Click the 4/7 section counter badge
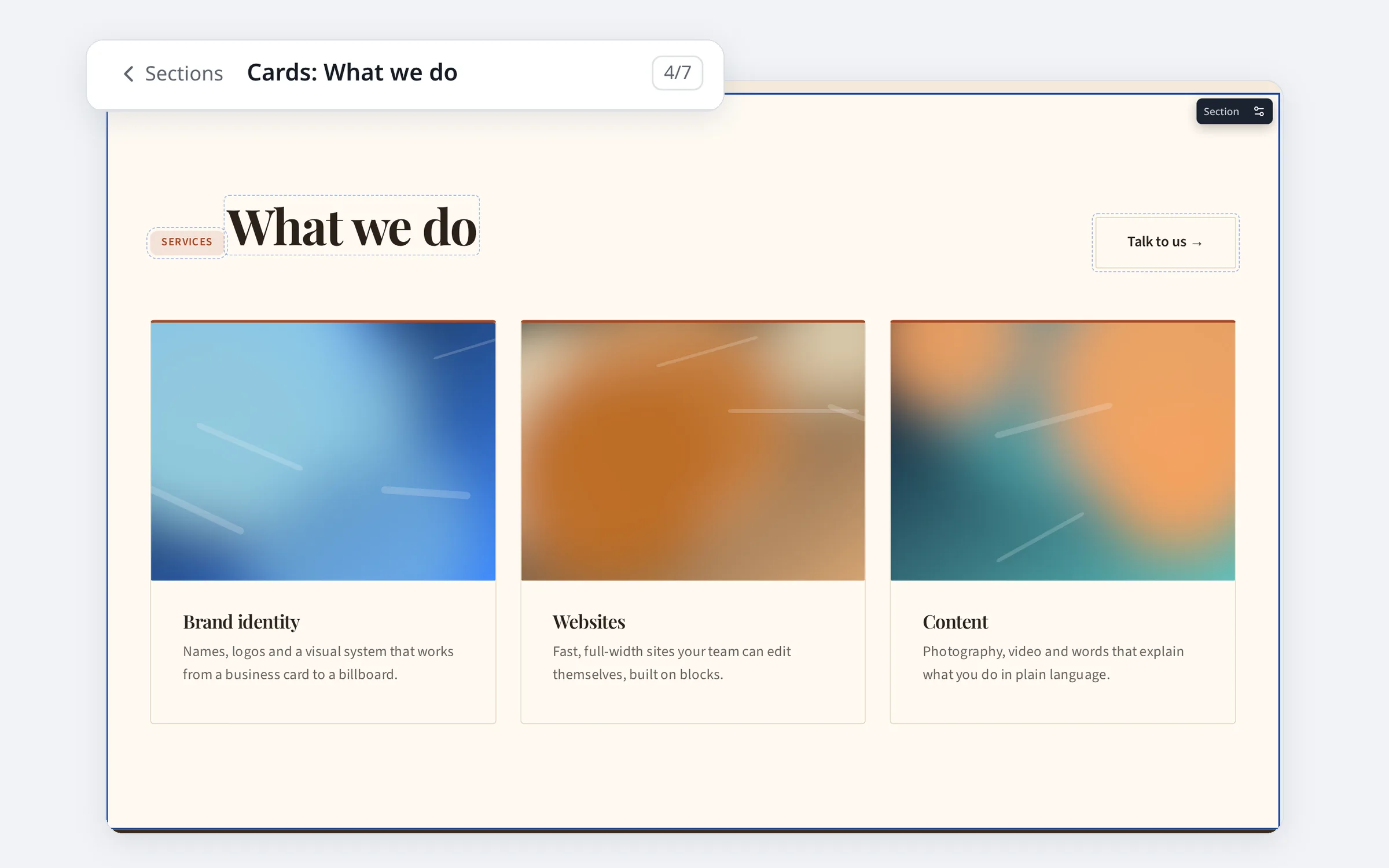 pos(677,73)
